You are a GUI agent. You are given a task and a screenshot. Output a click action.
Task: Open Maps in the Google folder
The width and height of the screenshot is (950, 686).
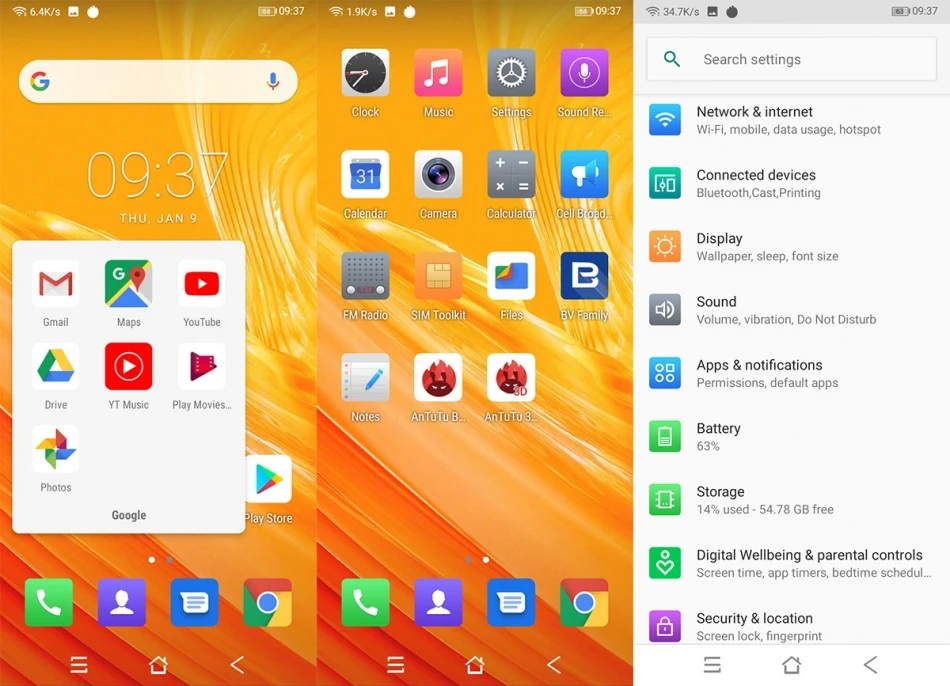pos(128,284)
